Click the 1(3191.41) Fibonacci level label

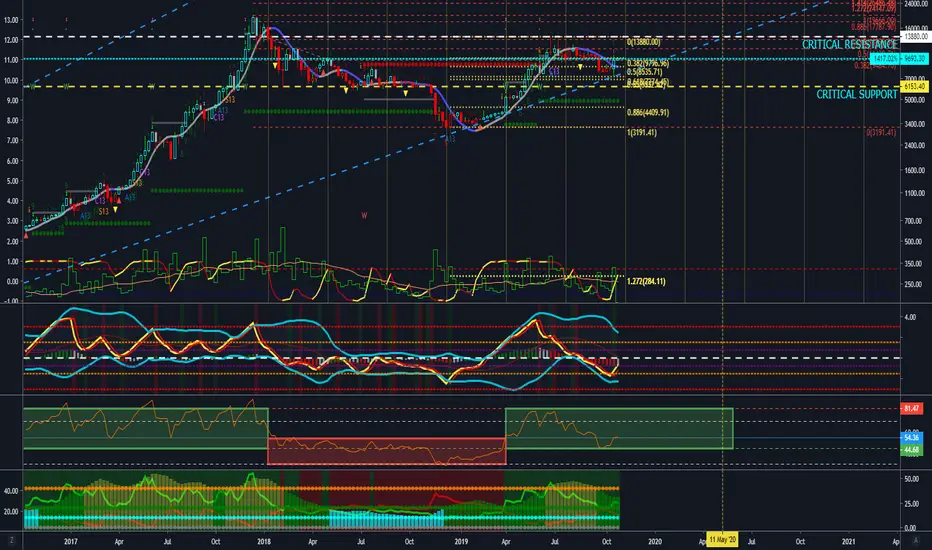click(x=642, y=133)
